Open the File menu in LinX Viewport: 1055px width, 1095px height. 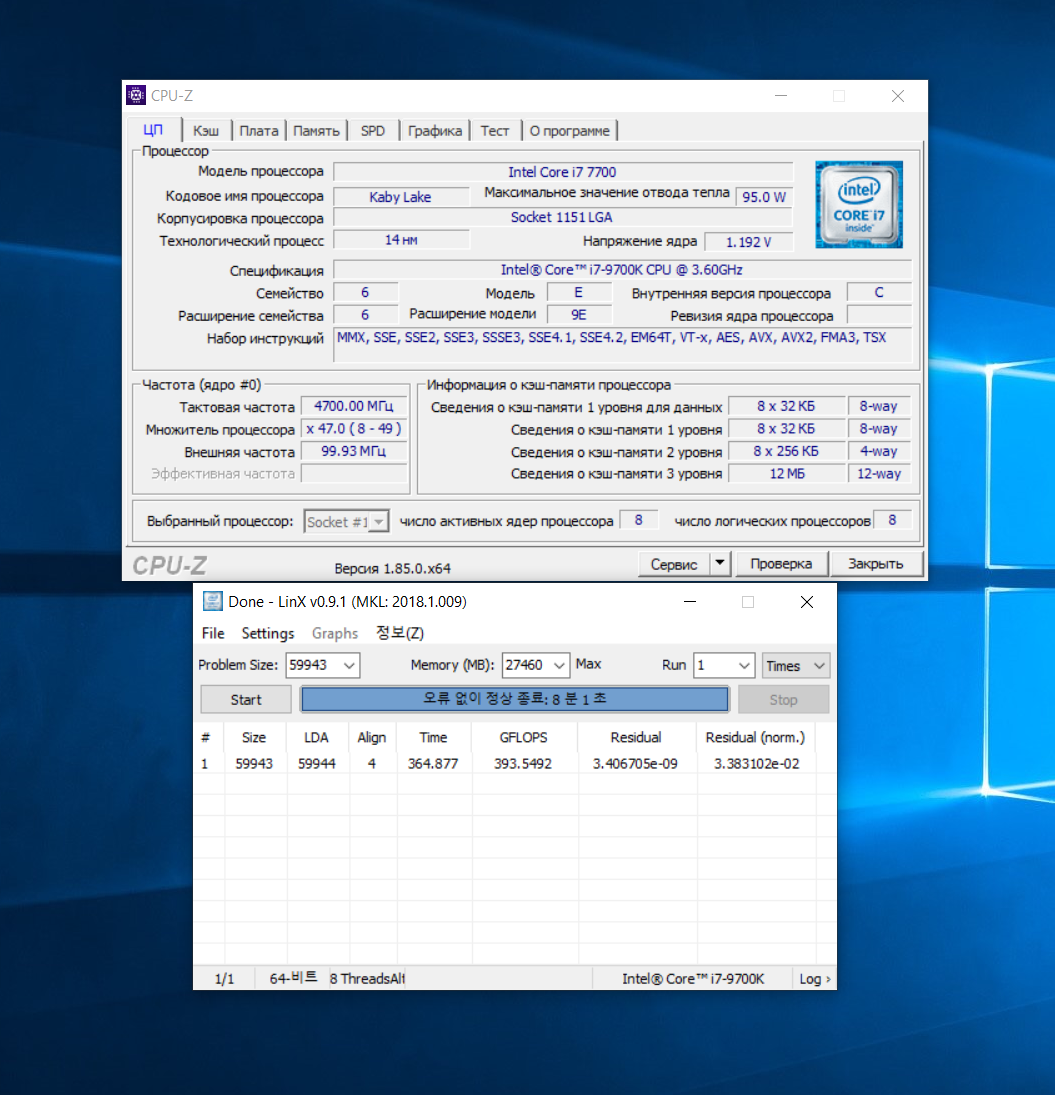tap(213, 633)
